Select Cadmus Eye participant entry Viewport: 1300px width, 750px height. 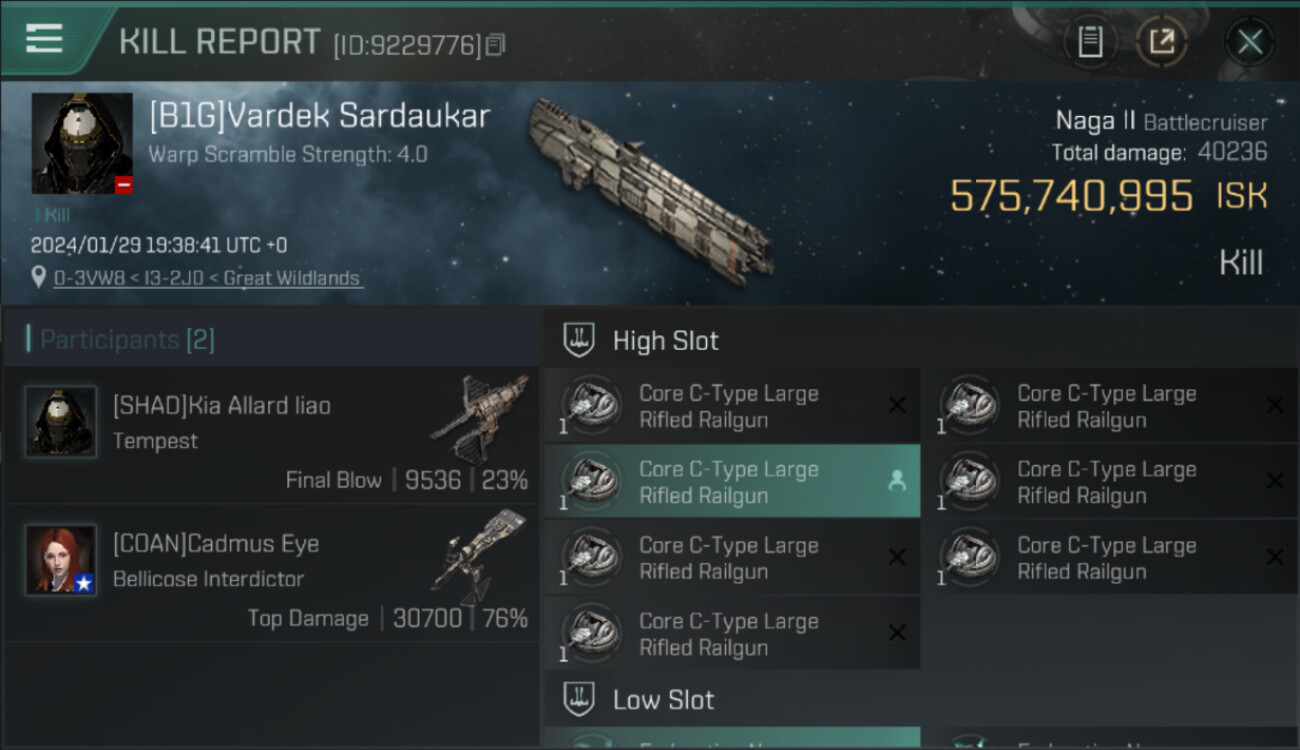tap(272, 574)
